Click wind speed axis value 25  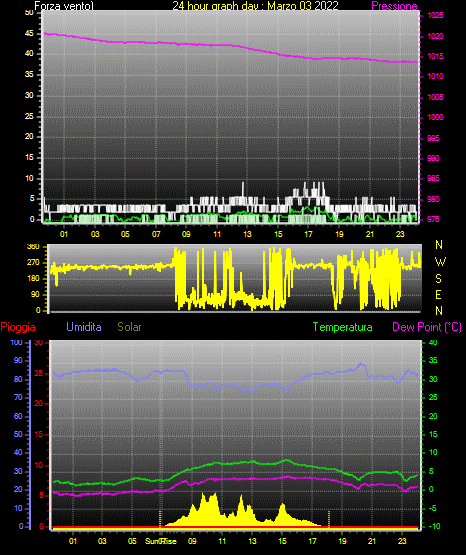pos(29,116)
